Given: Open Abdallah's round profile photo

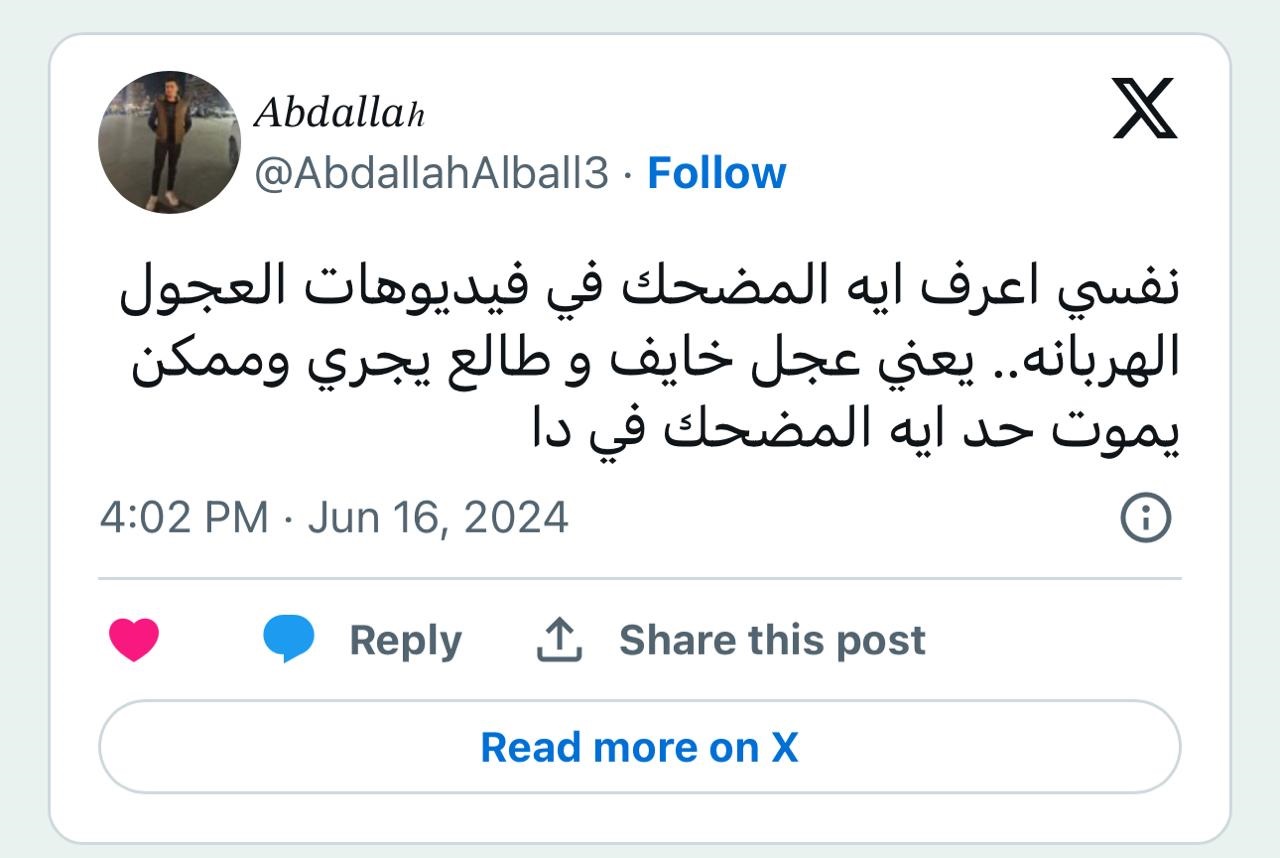Looking at the screenshot, I should [170, 142].
